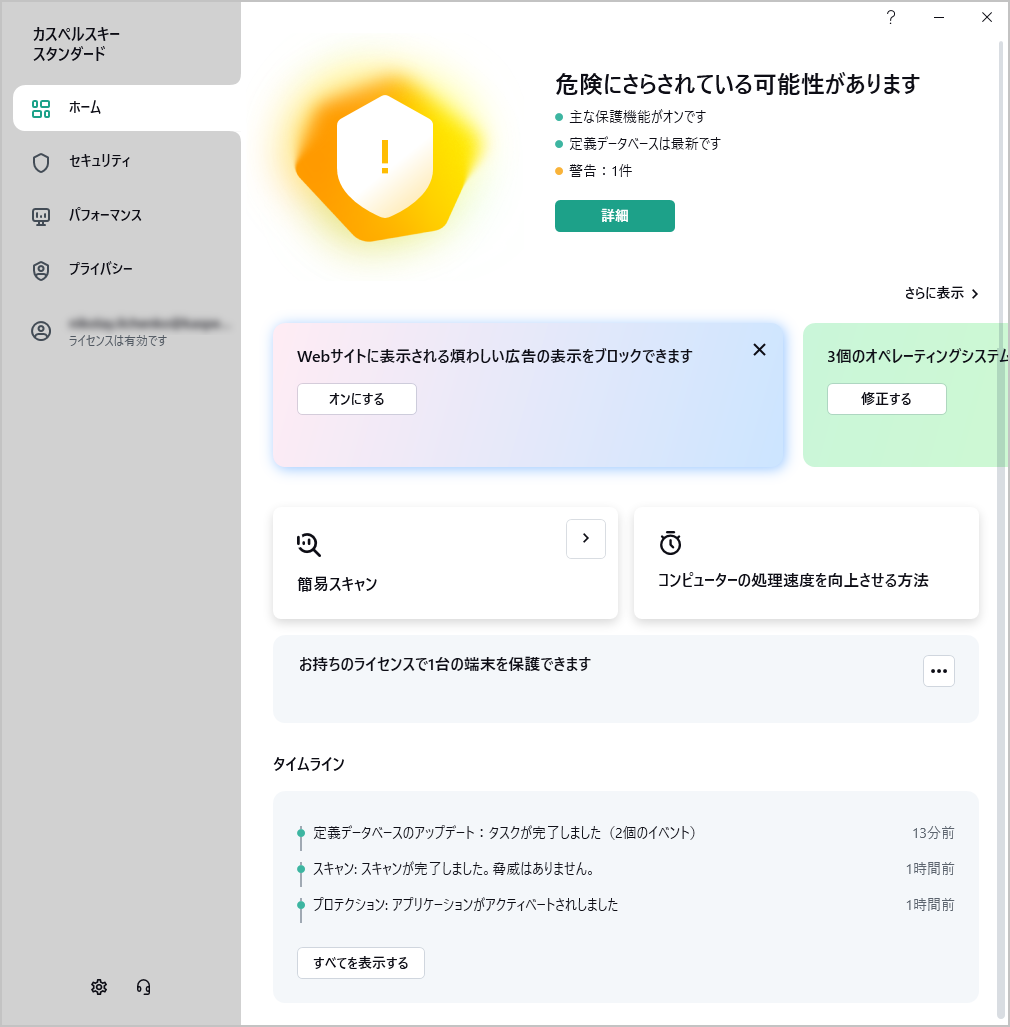
Task: Click the 13分前 timestamp
Action: pos(933,832)
